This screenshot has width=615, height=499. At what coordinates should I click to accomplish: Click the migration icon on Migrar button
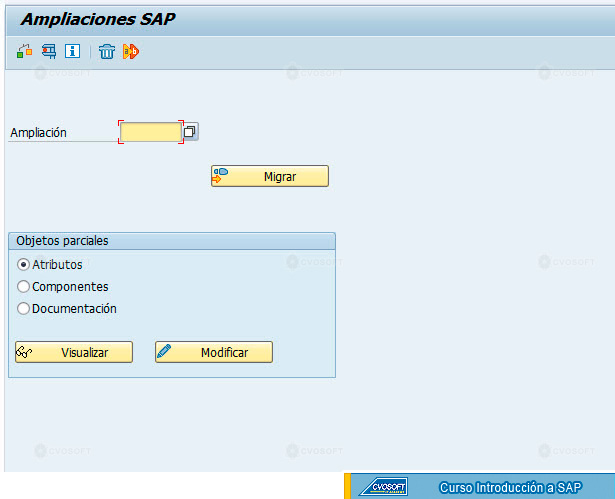click(220, 176)
